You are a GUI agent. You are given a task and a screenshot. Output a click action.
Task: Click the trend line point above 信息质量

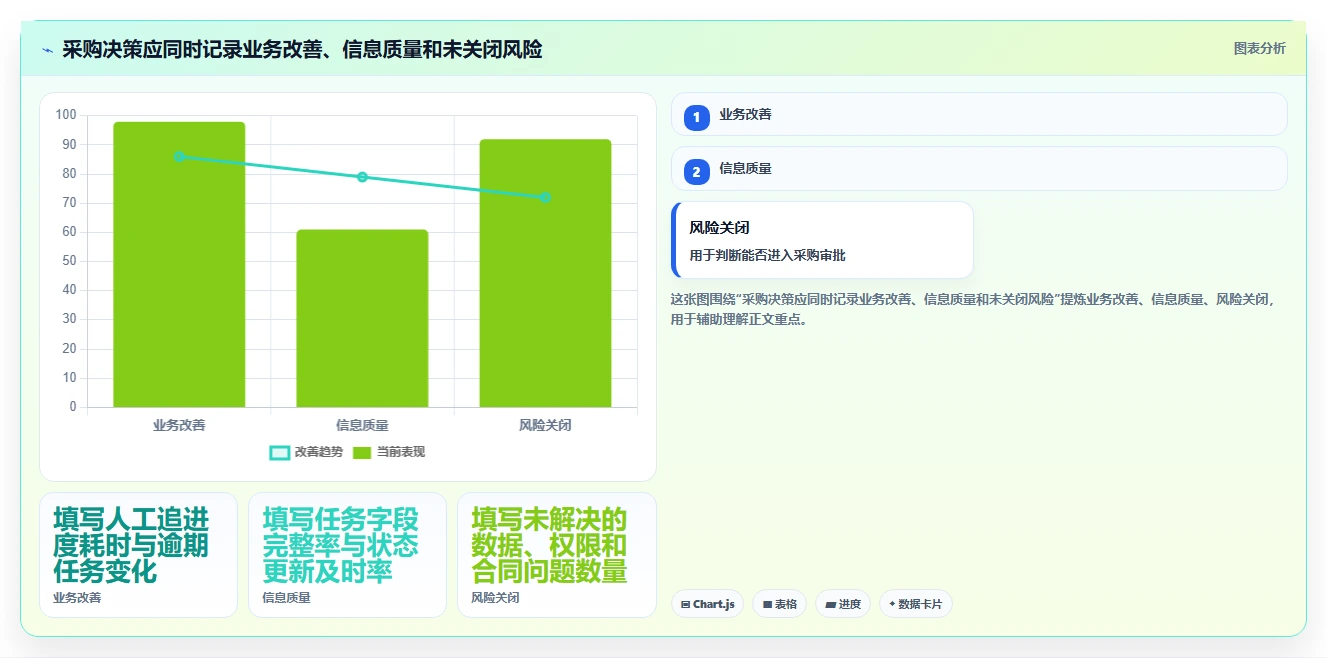click(x=362, y=177)
